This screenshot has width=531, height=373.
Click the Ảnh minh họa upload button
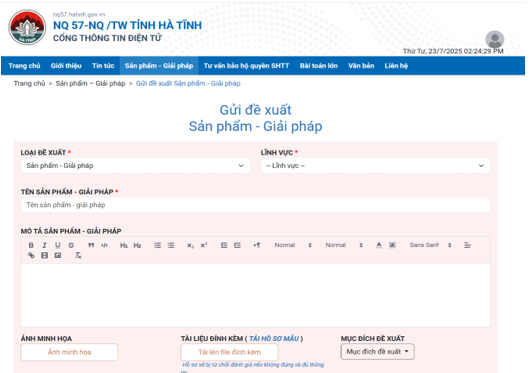(69, 352)
